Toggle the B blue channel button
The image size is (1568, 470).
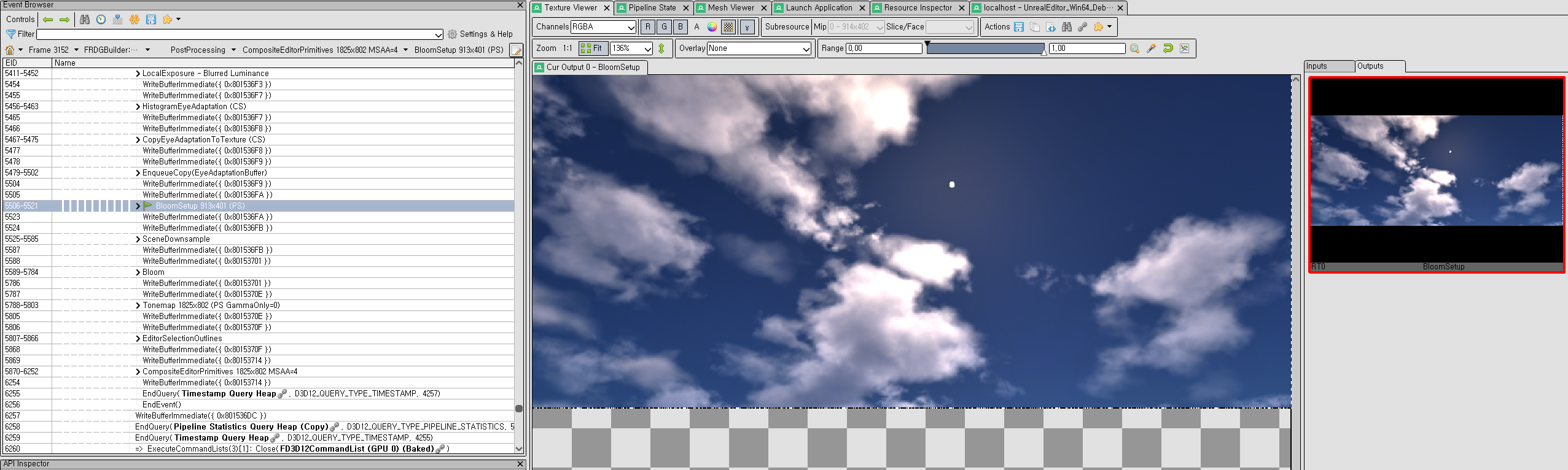click(681, 27)
